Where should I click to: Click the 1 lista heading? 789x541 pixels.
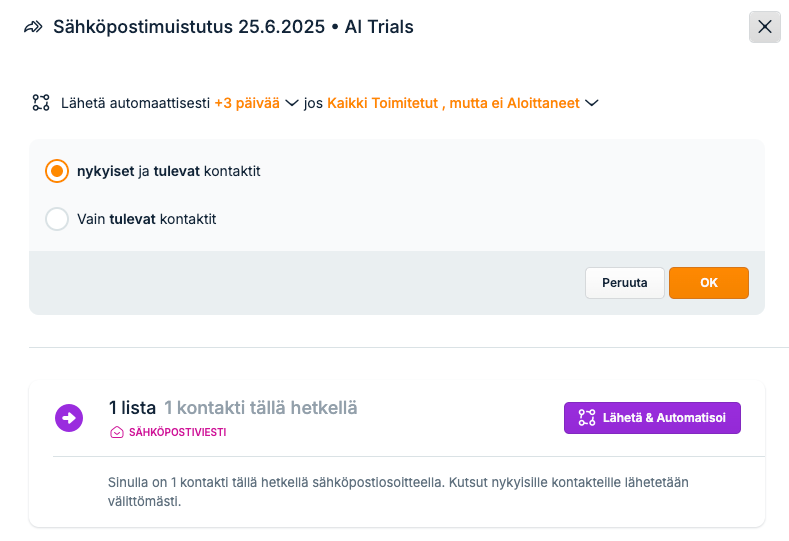(132, 408)
